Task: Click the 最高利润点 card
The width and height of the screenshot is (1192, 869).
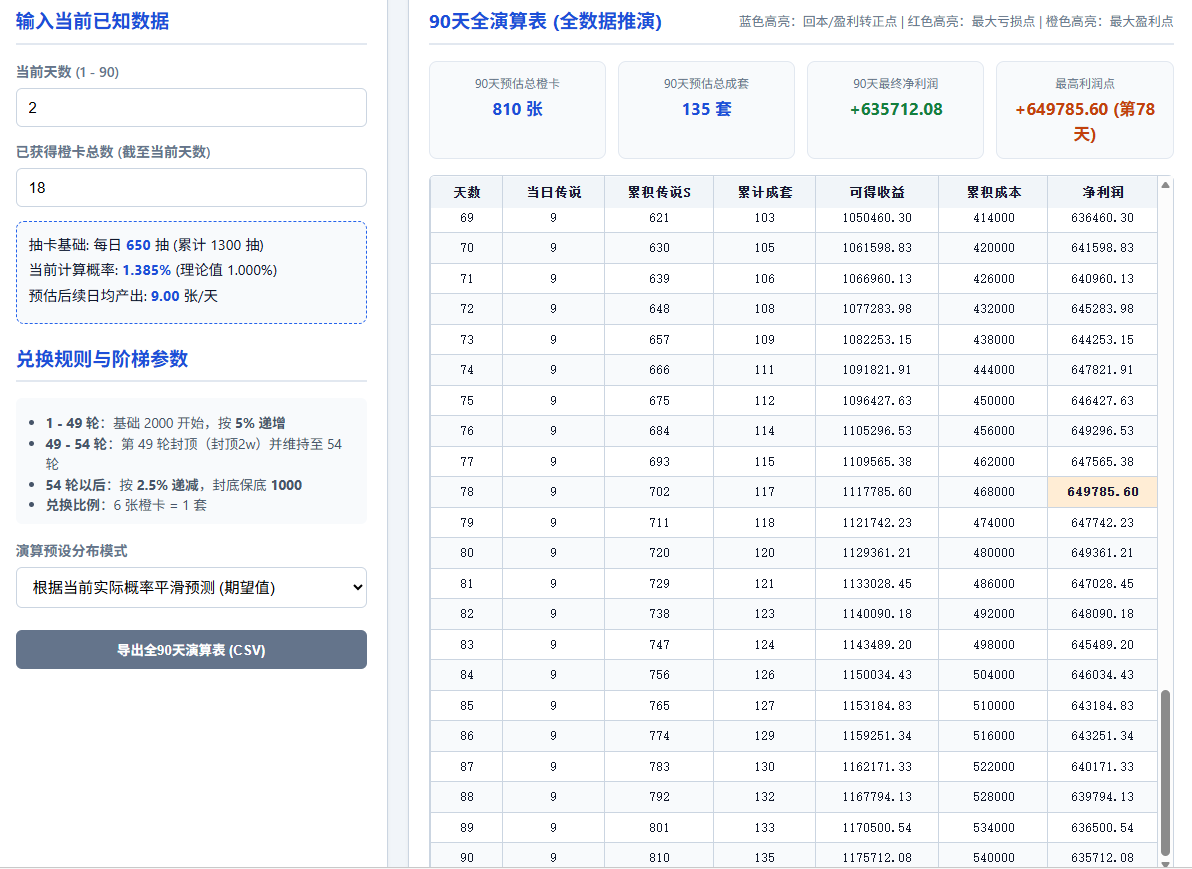Action: [x=1085, y=110]
